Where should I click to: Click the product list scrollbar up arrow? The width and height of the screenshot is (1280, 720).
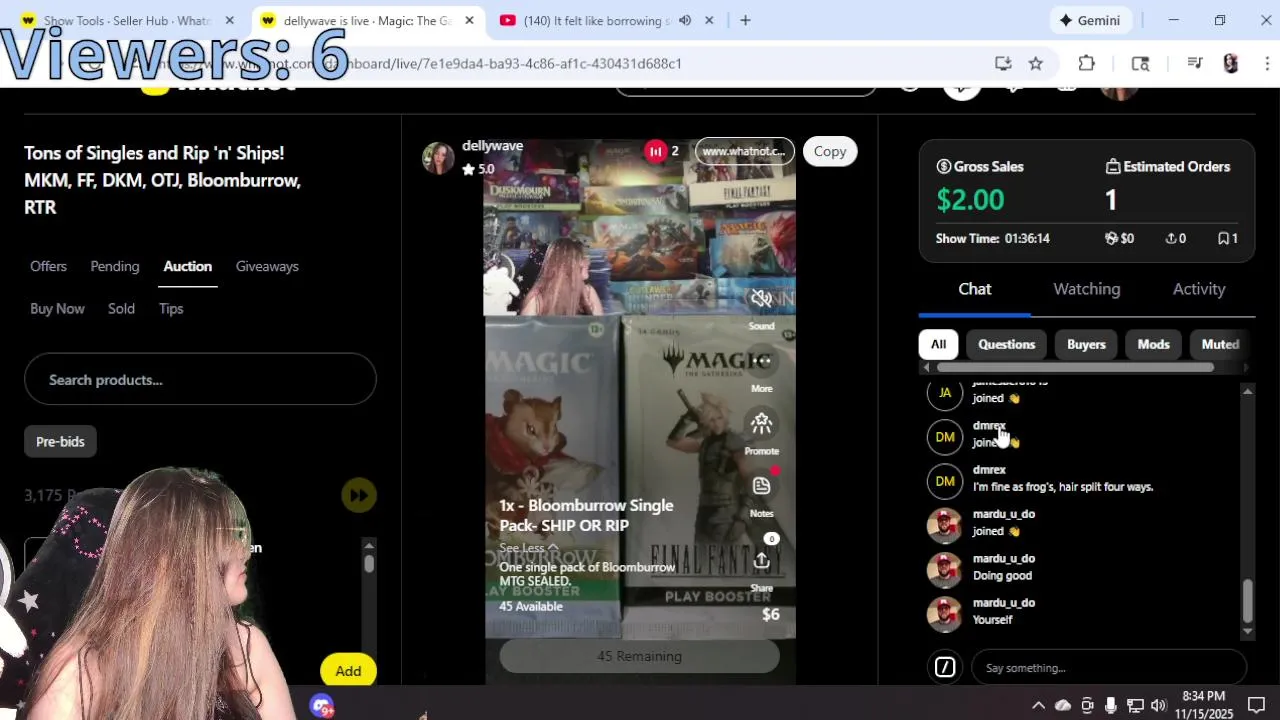click(369, 545)
